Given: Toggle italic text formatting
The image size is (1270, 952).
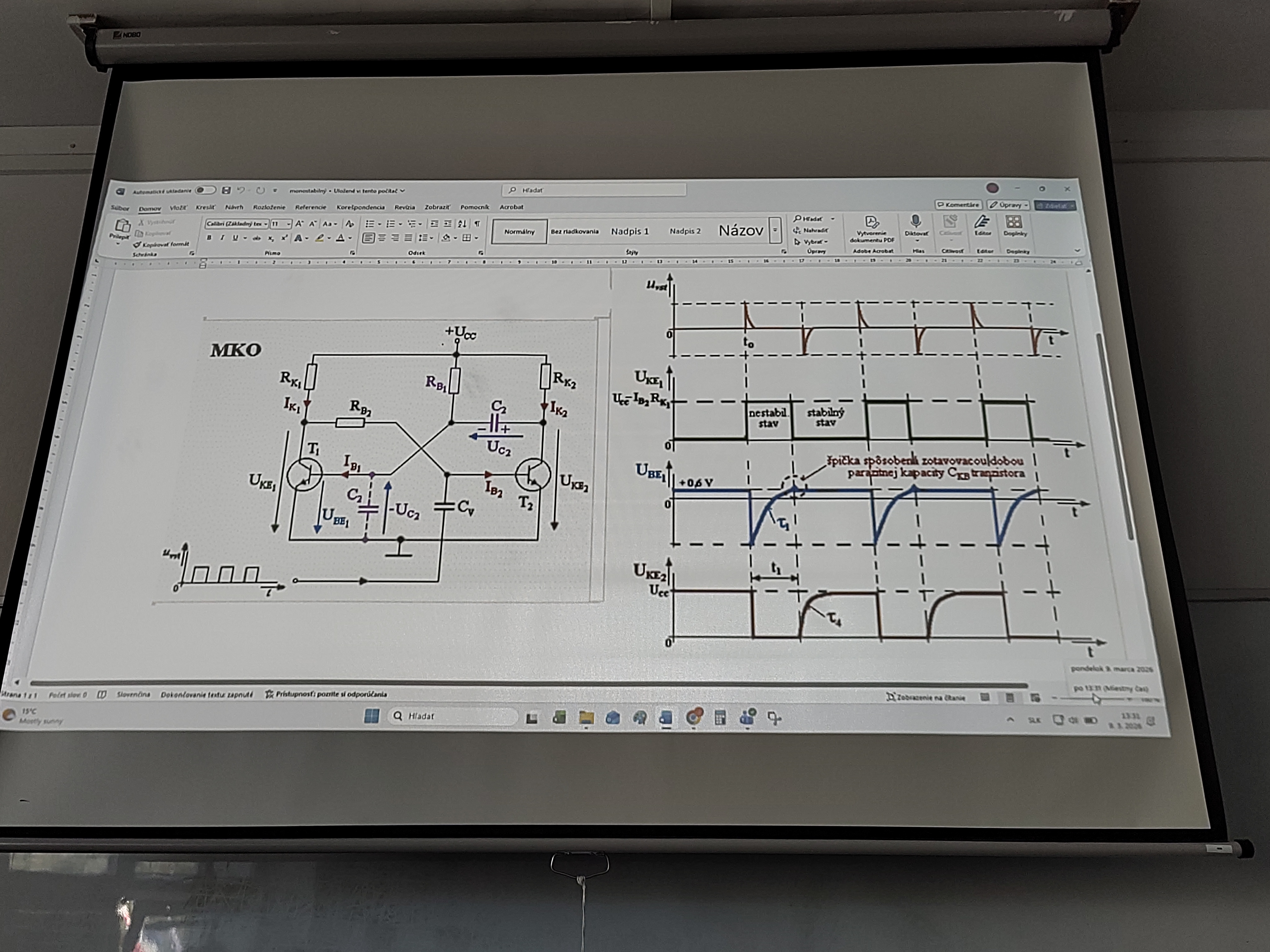Looking at the screenshot, I should pyautogui.click(x=222, y=238).
